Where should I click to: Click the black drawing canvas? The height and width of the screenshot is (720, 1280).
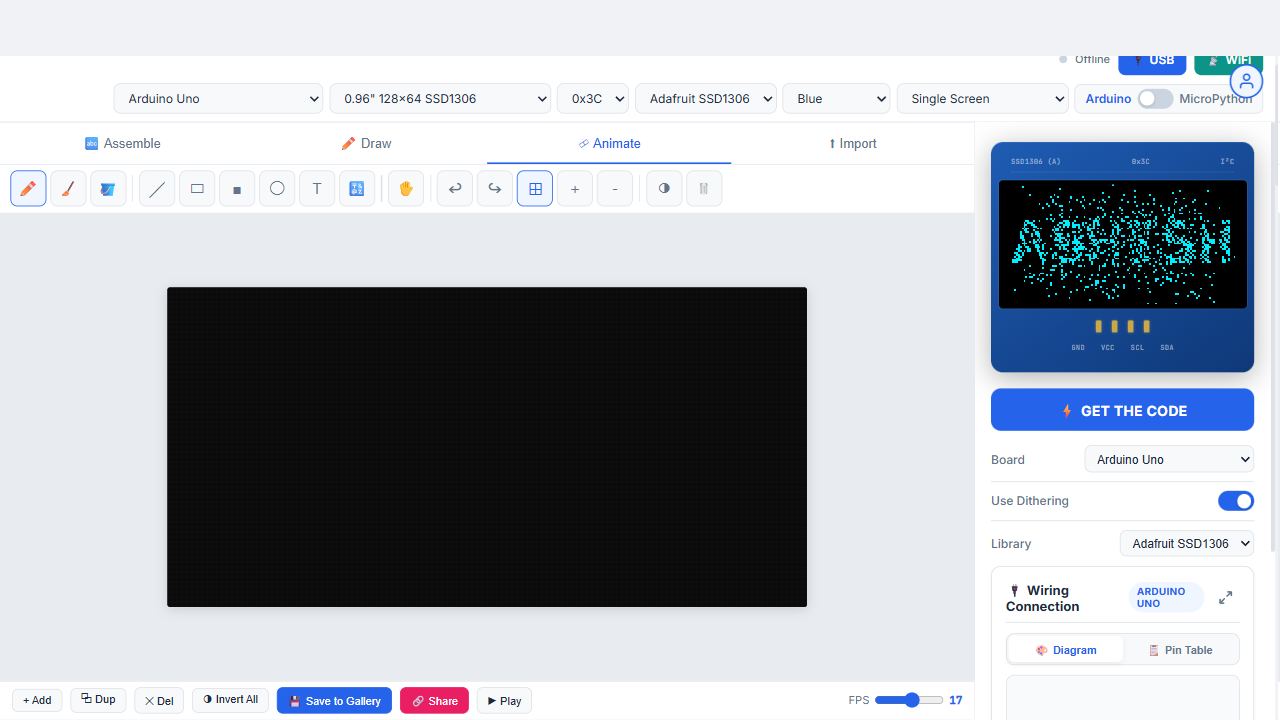click(487, 447)
